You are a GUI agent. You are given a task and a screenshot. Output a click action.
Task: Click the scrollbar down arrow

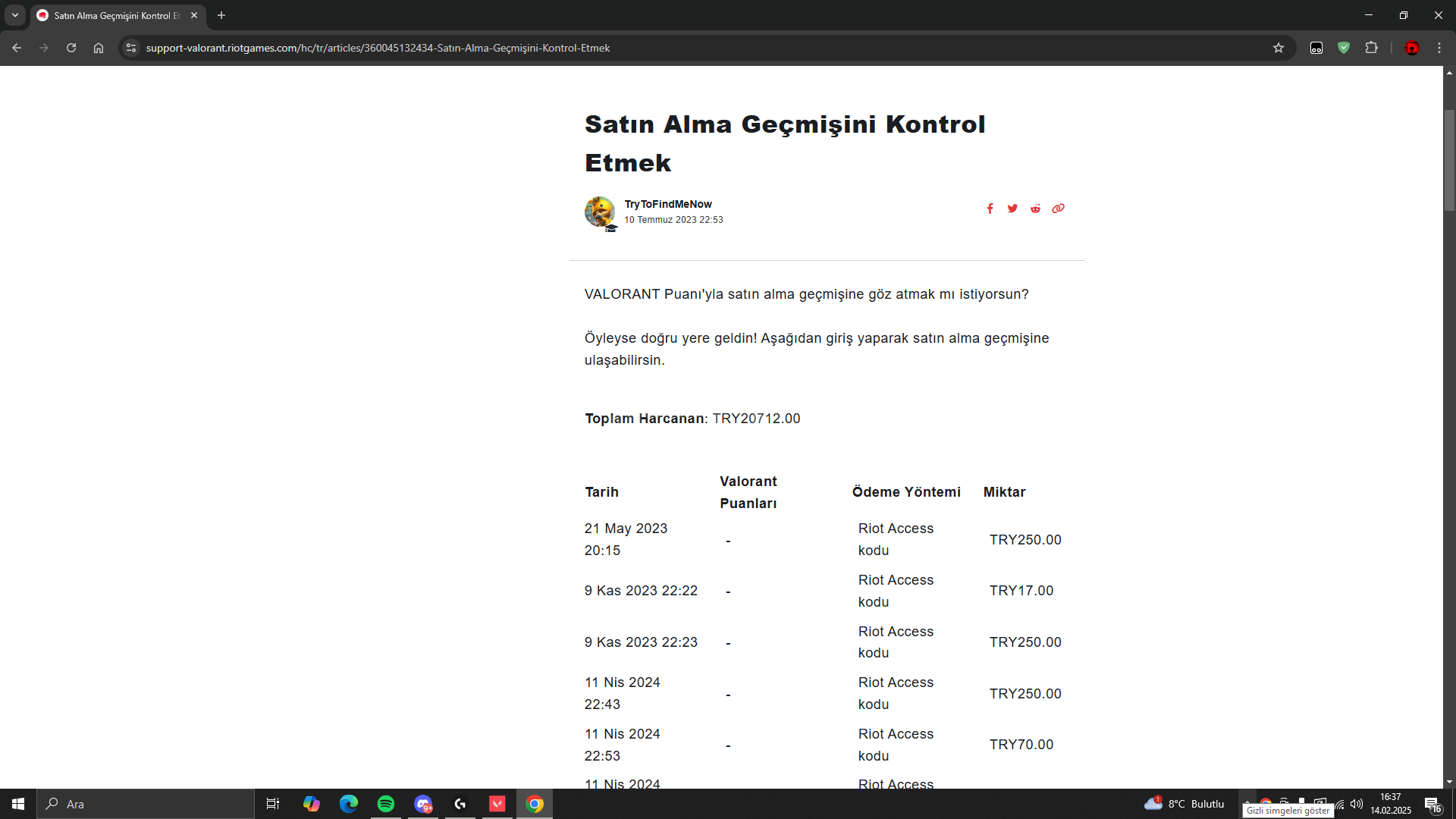[x=1449, y=782]
